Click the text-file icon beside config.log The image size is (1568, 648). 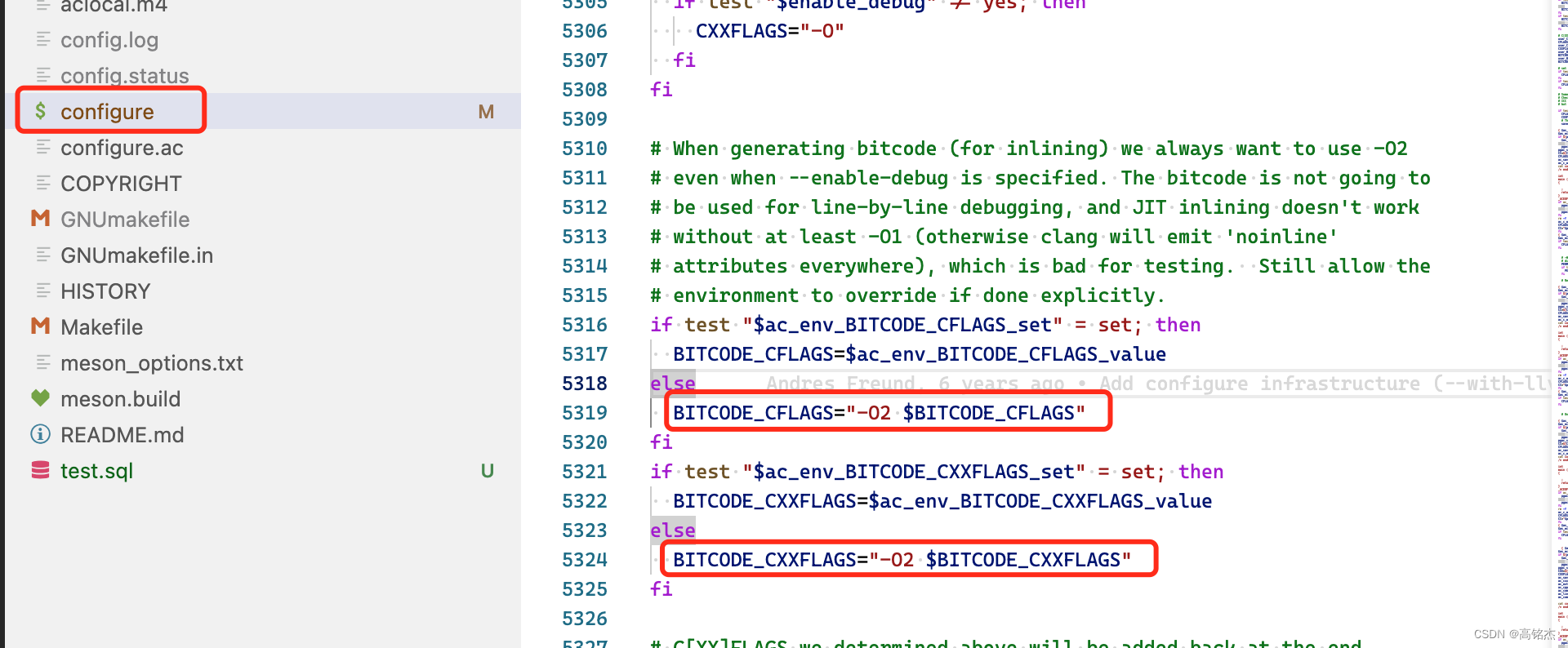tap(43, 39)
